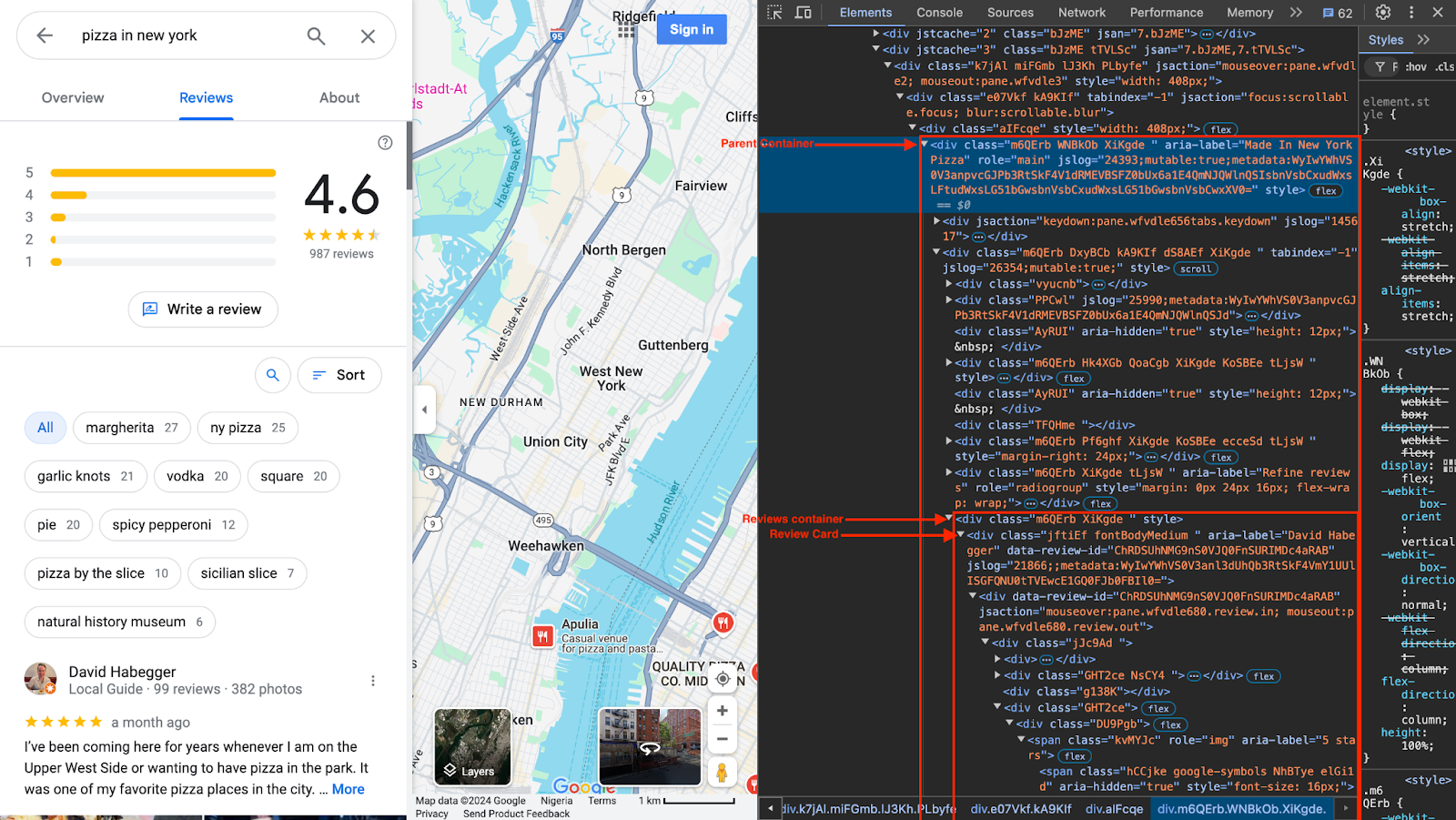
Task: Filter reviews by 'spicy pepperoni'
Action: coord(174,524)
